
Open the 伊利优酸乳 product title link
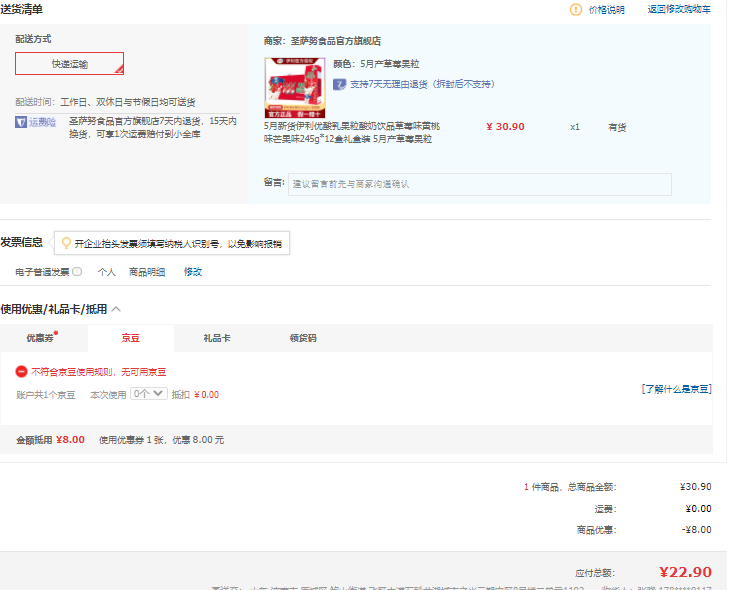352,132
